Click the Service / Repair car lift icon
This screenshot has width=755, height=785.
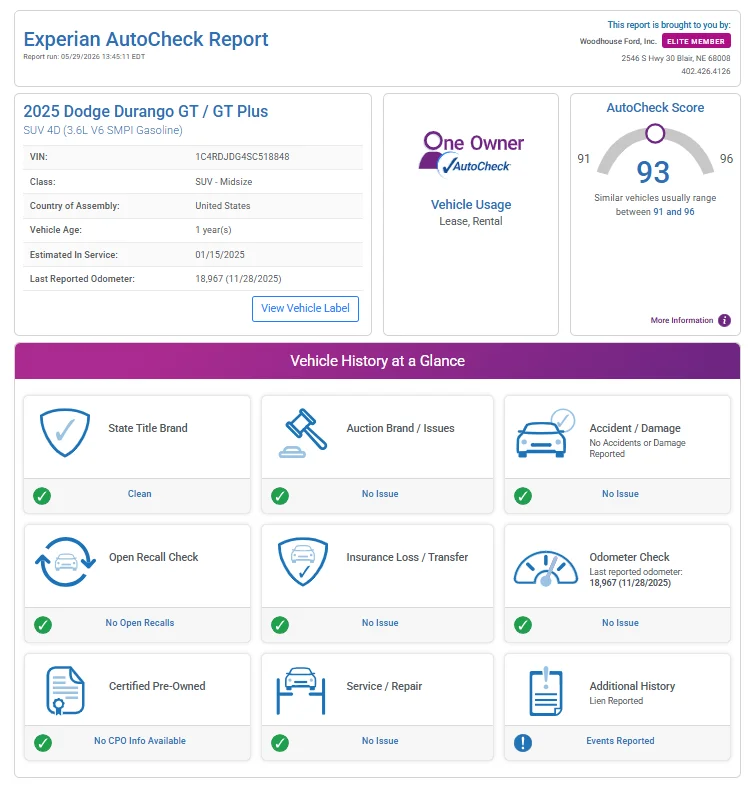tap(301, 691)
